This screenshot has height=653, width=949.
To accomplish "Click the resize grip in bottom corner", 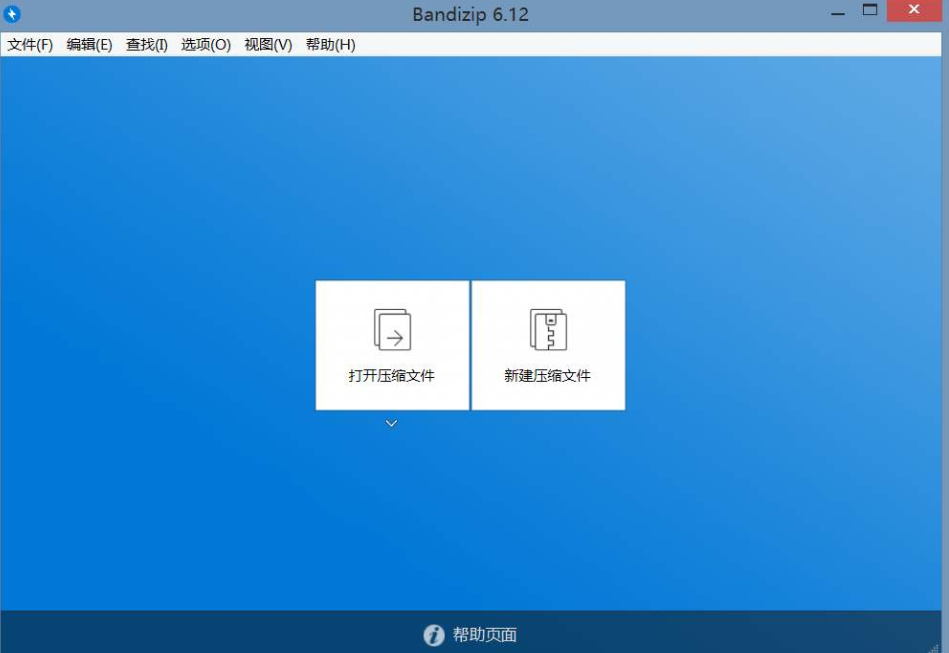I will pos(935,647).
